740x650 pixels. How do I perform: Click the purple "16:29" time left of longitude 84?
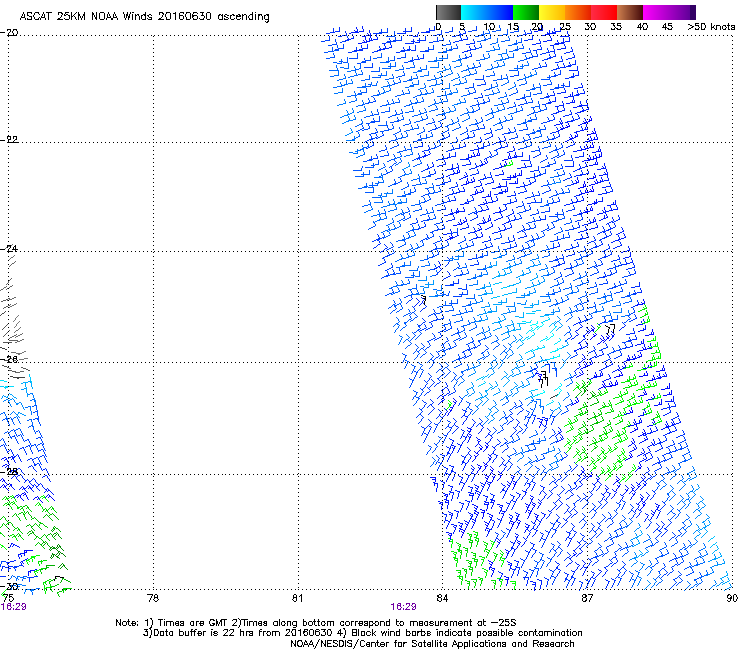coord(404,607)
